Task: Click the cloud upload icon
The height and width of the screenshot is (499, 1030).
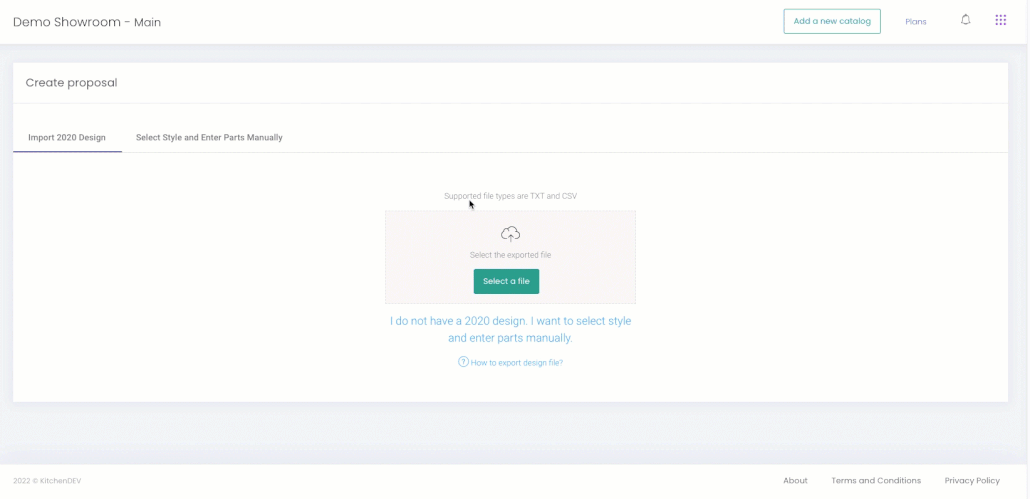Action: (510, 234)
